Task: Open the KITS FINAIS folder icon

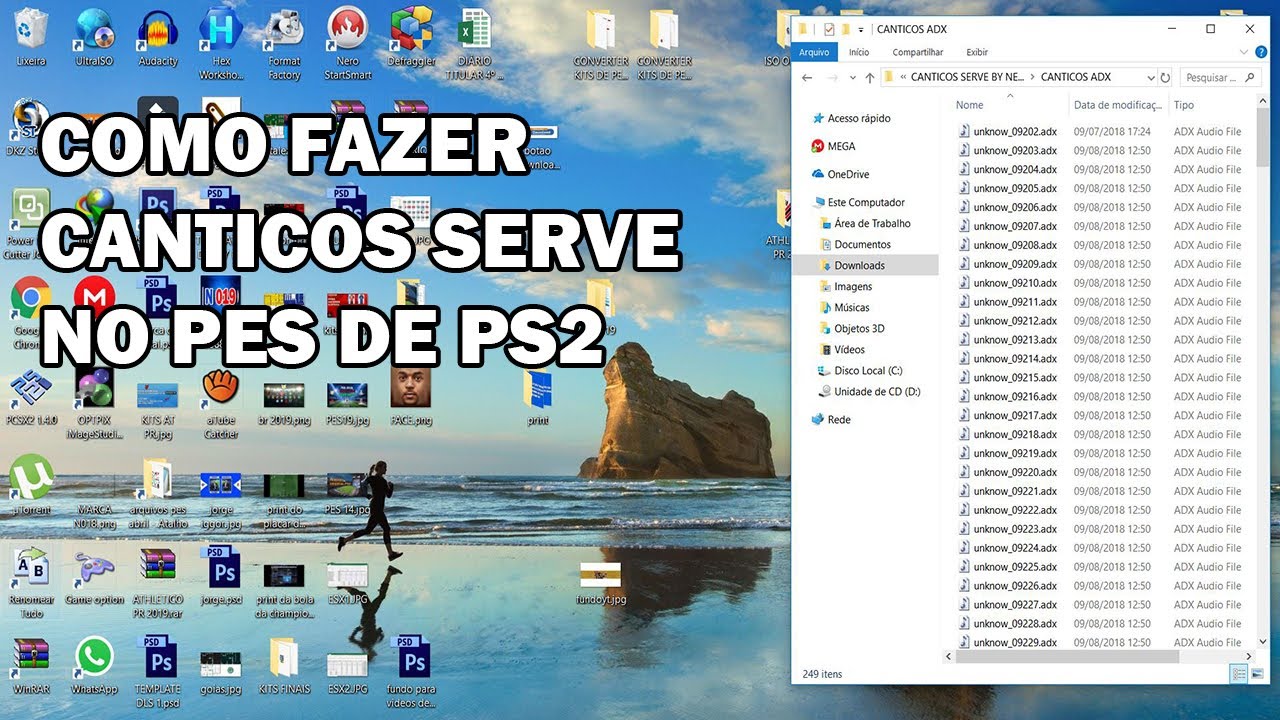Action: [x=284, y=666]
